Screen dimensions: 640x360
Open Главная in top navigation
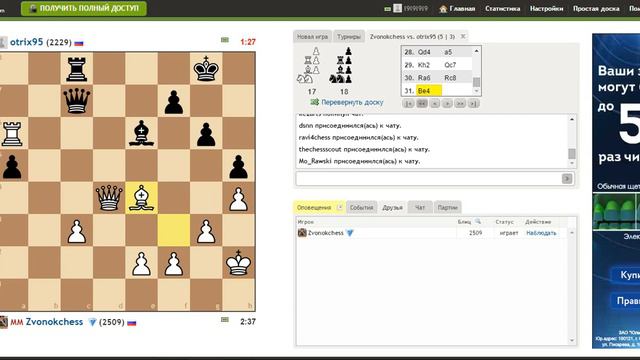(462, 9)
